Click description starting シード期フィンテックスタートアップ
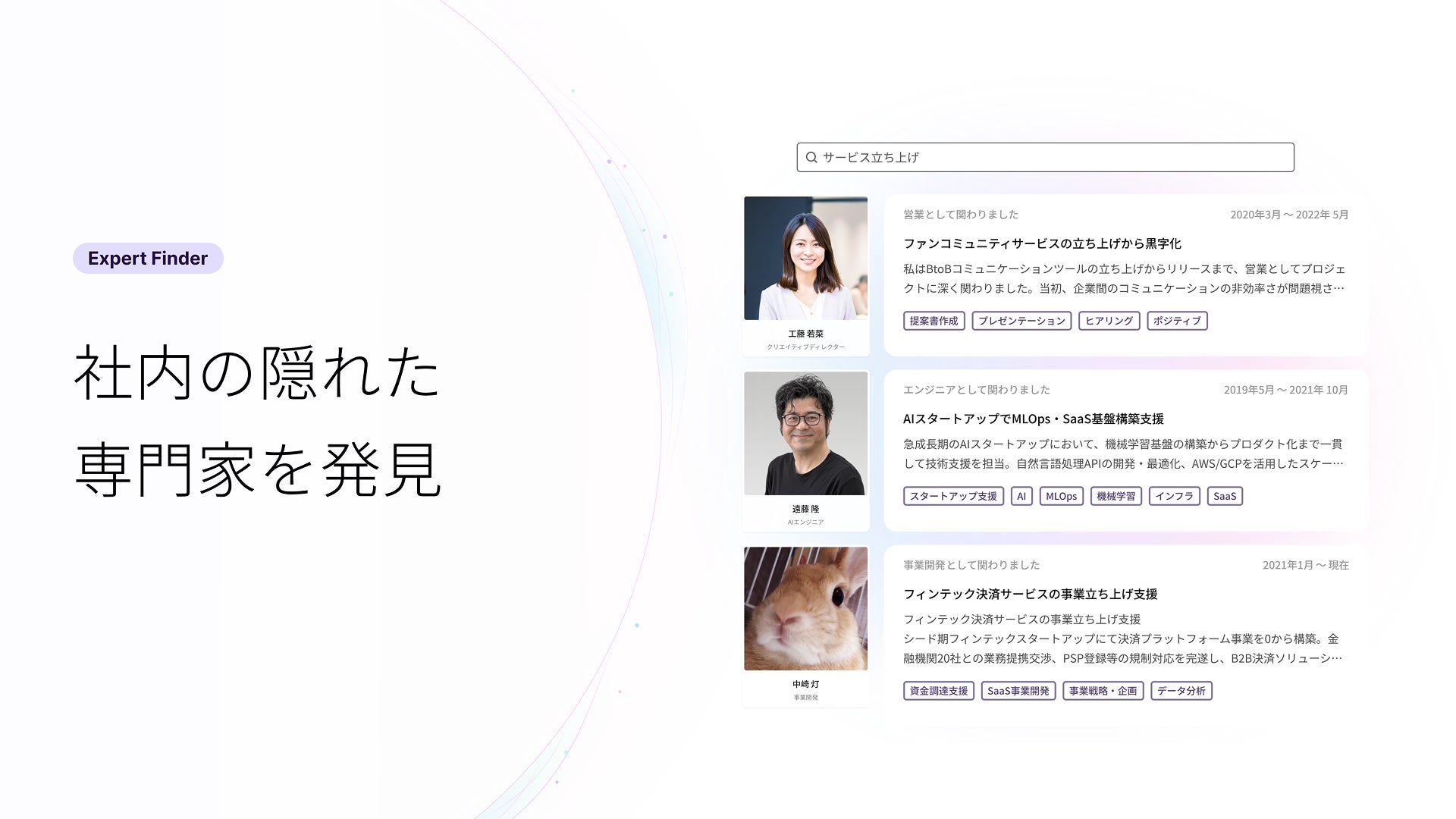Viewport: 1456px width, 819px height. coord(1123,648)
